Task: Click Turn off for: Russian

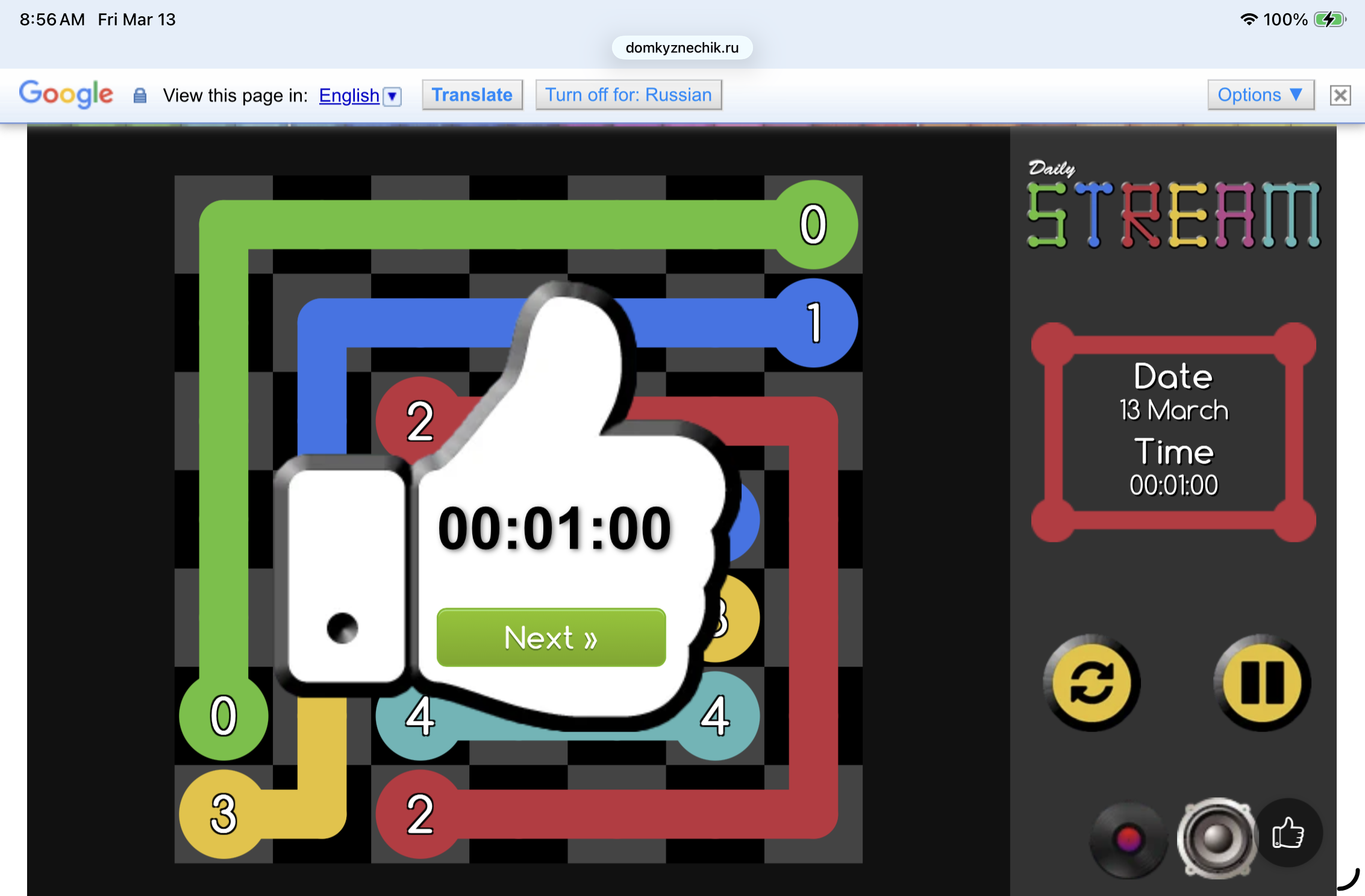Action: (628, 95)
